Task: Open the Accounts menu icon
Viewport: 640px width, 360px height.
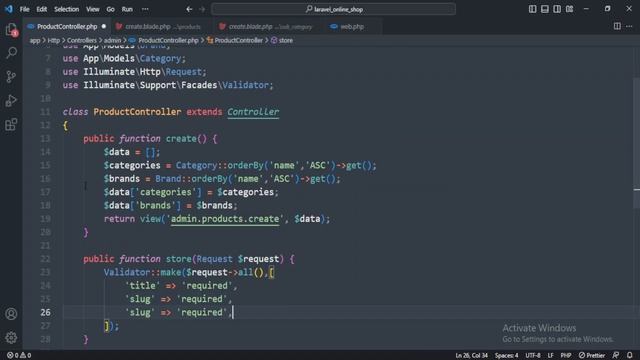Action: pos(11,313)
